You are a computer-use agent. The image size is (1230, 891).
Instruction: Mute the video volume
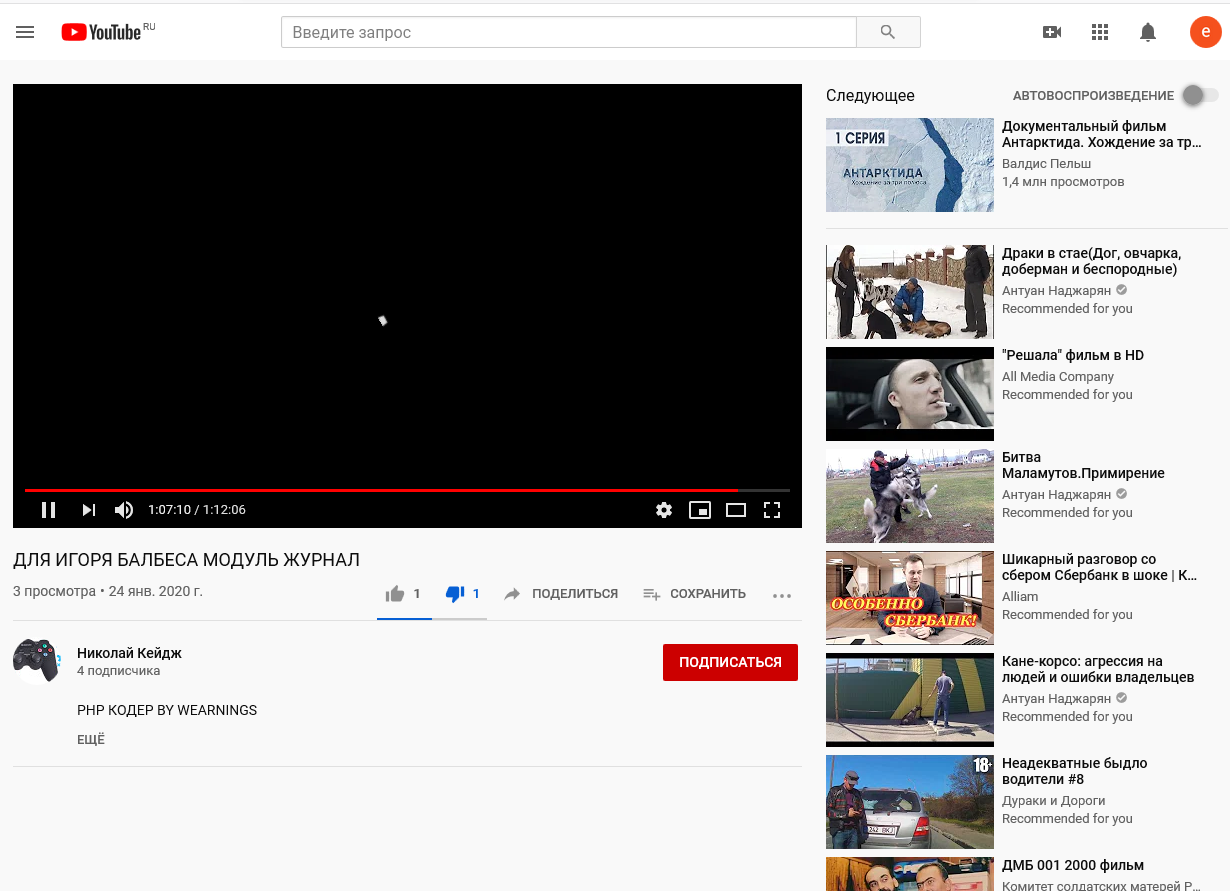[124, 510]
